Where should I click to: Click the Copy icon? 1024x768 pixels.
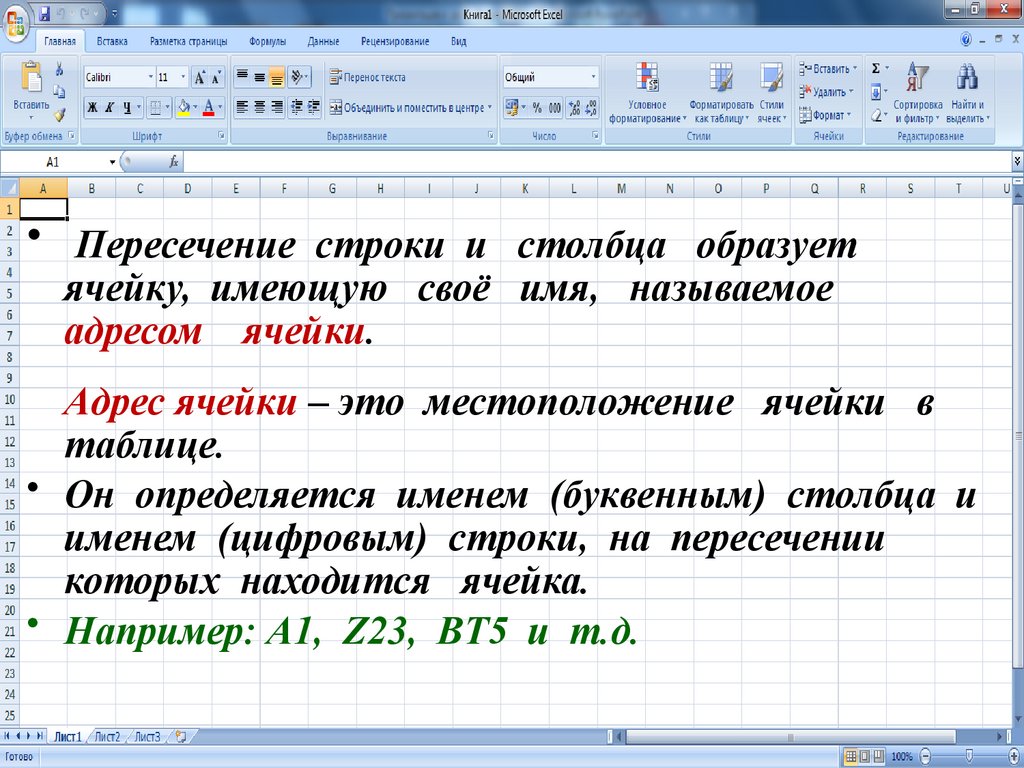click(x=59, y=91)
